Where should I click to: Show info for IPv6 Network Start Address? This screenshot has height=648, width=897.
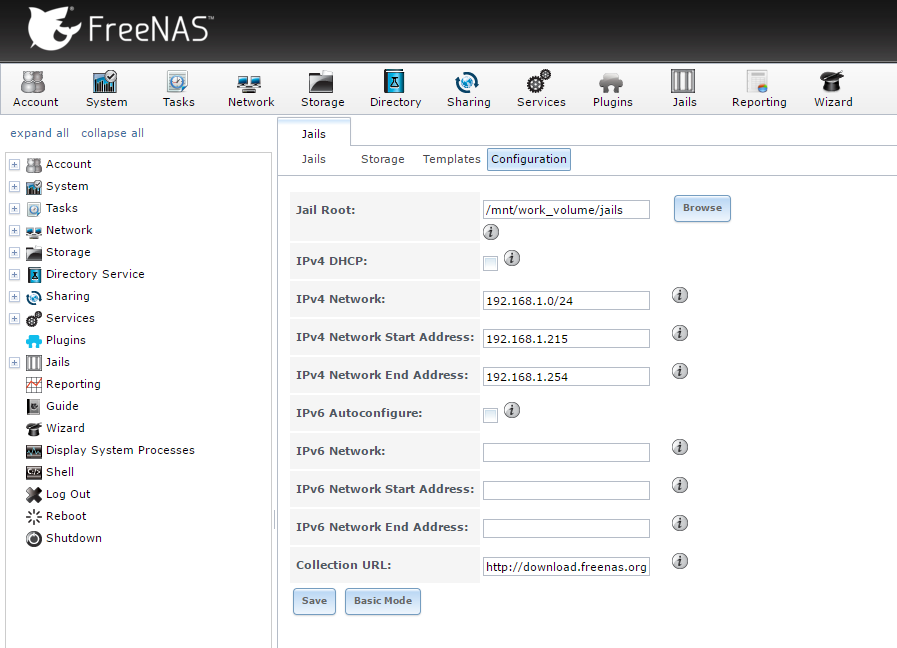tap(680, 485)
